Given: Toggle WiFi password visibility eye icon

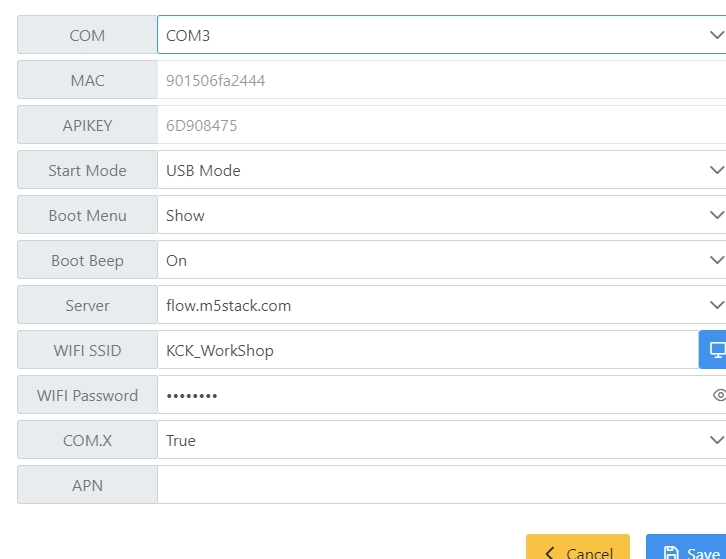Looking at the screenshot, I should (718, 395).
